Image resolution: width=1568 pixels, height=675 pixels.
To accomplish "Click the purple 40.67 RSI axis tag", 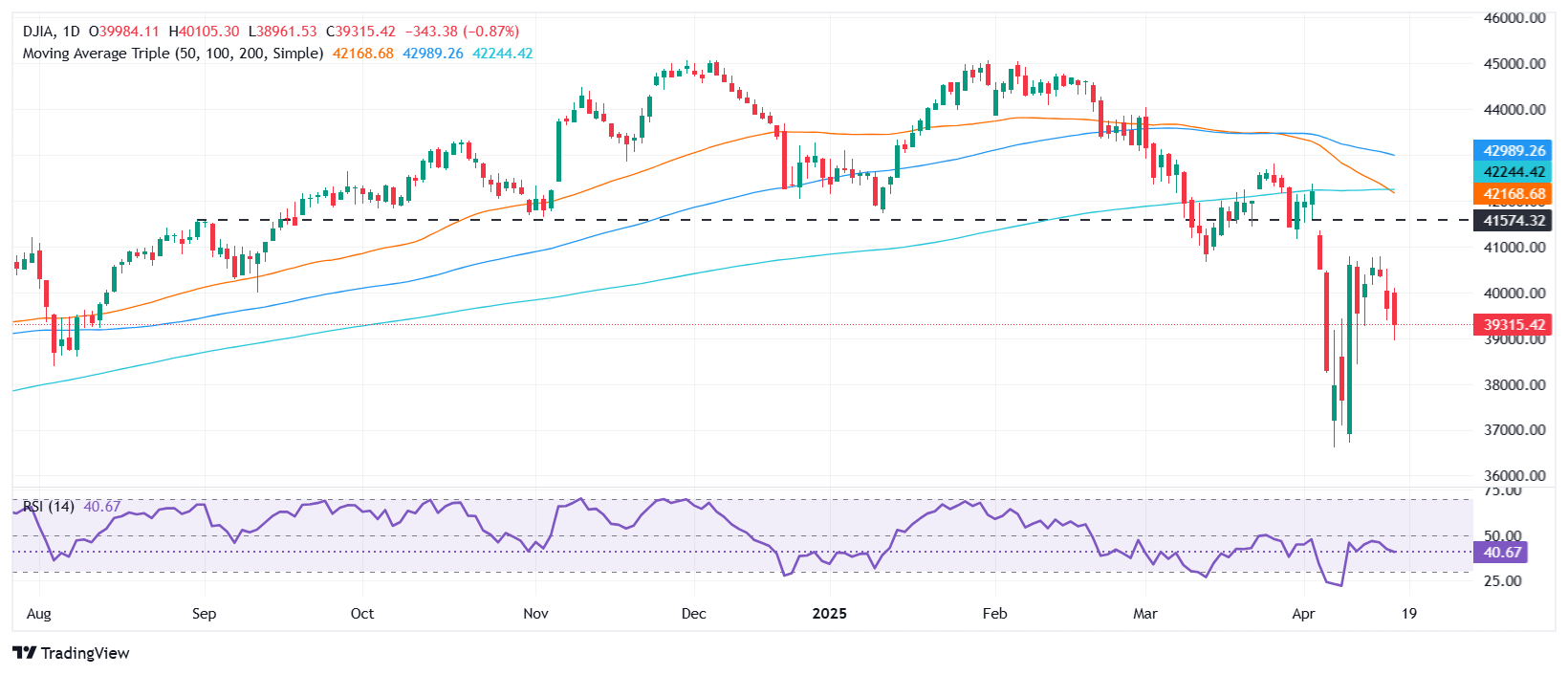I will (1501, 553).
